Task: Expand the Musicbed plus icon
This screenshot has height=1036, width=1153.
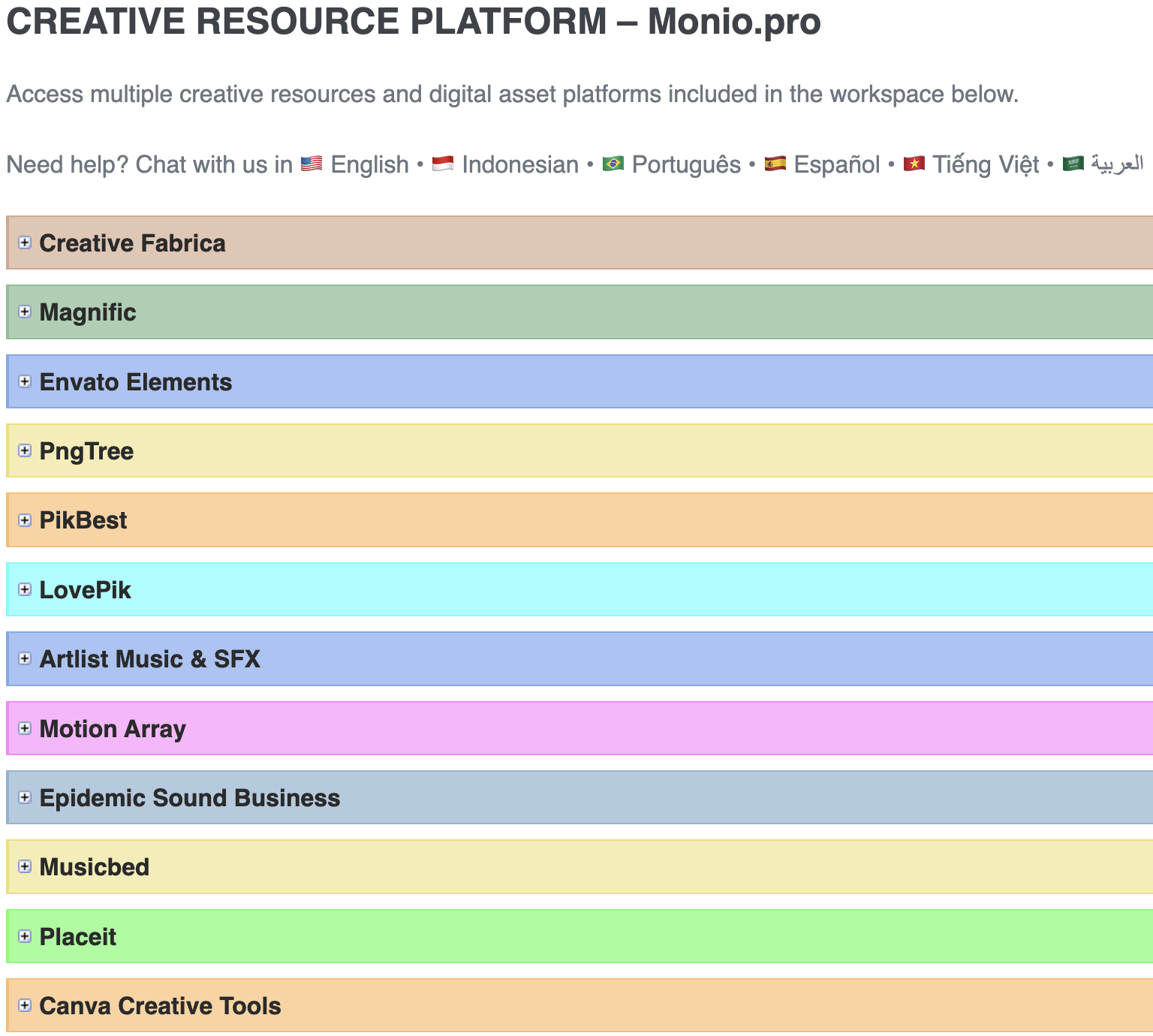Action: tap(25, 866)
